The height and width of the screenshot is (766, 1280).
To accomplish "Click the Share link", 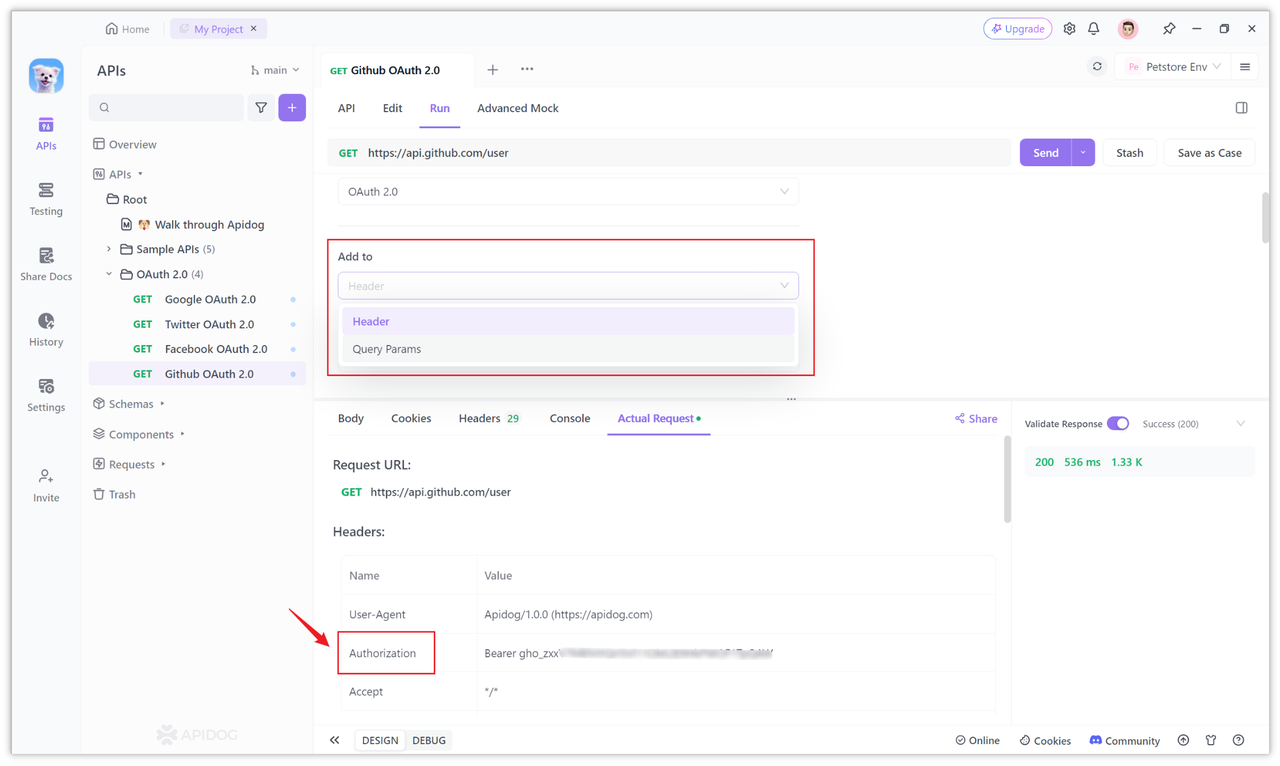I will click(x=976, y=419).
